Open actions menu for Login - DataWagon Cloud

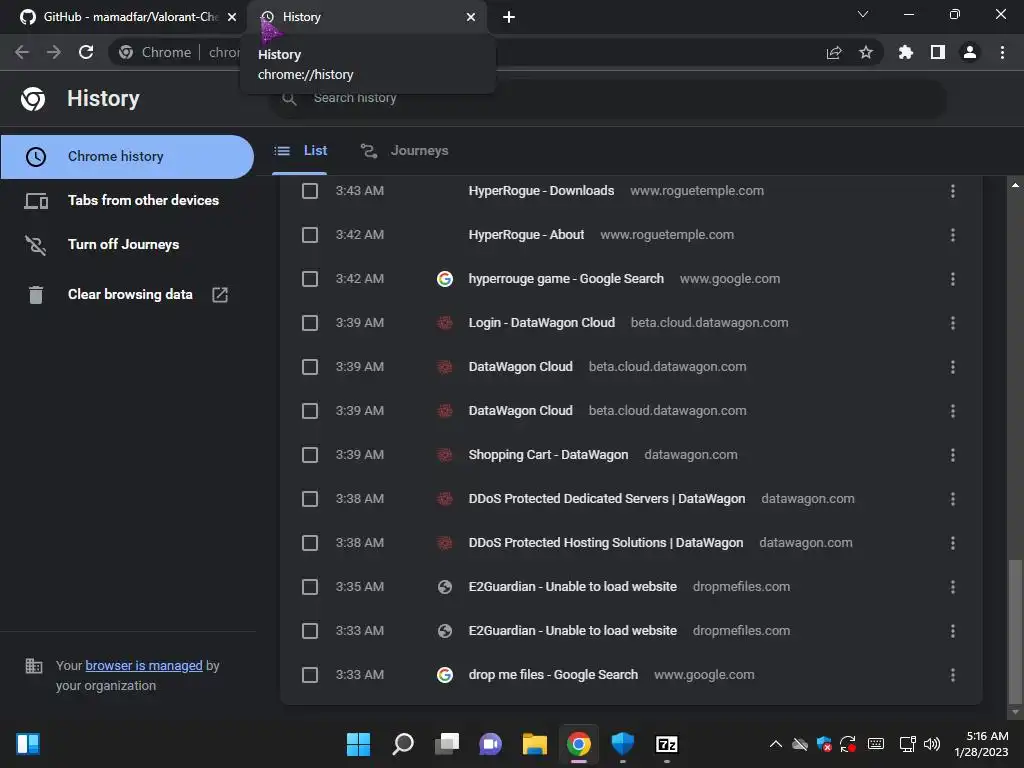click(953, 323)
